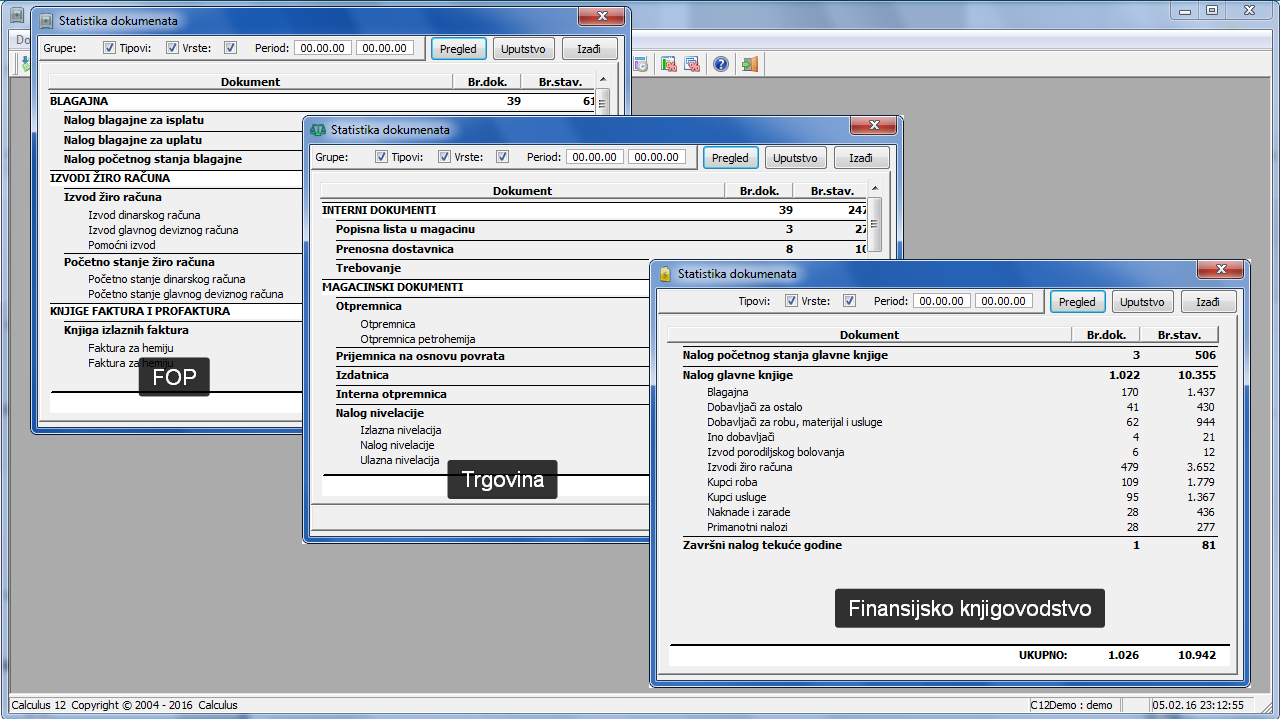Click the second percent report toolbar icon
Image resolution: width=1280 pixels, height=719 pixels.
pos(693,64)
